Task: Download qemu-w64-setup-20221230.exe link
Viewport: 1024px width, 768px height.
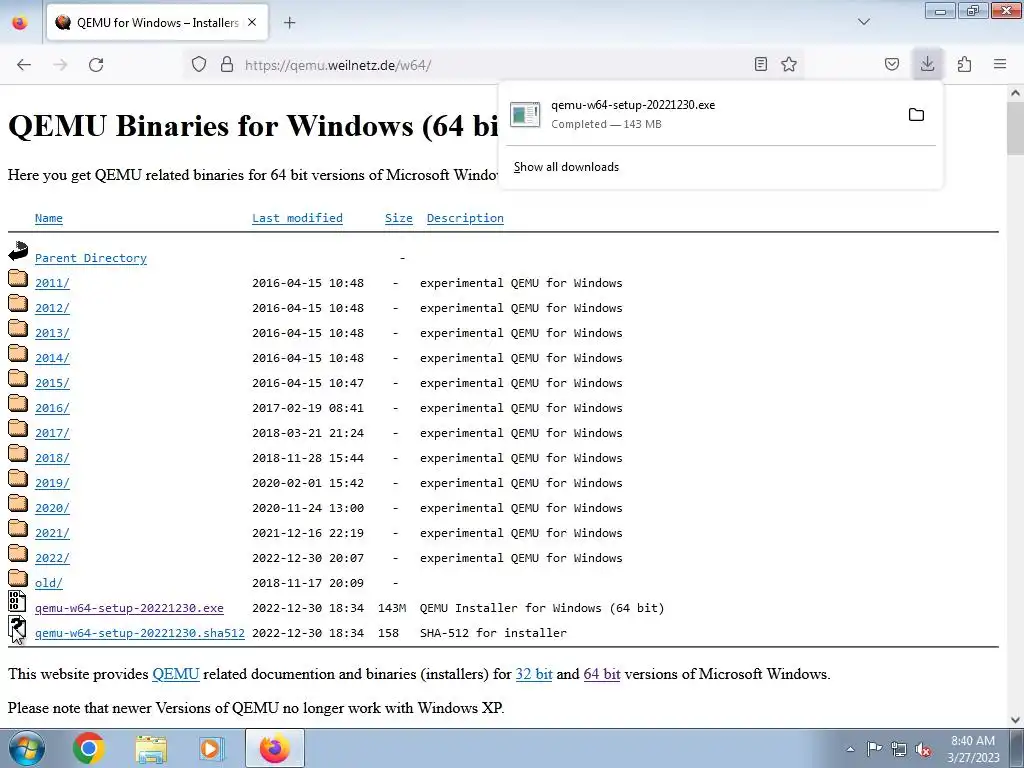Action: click(129, 608)
